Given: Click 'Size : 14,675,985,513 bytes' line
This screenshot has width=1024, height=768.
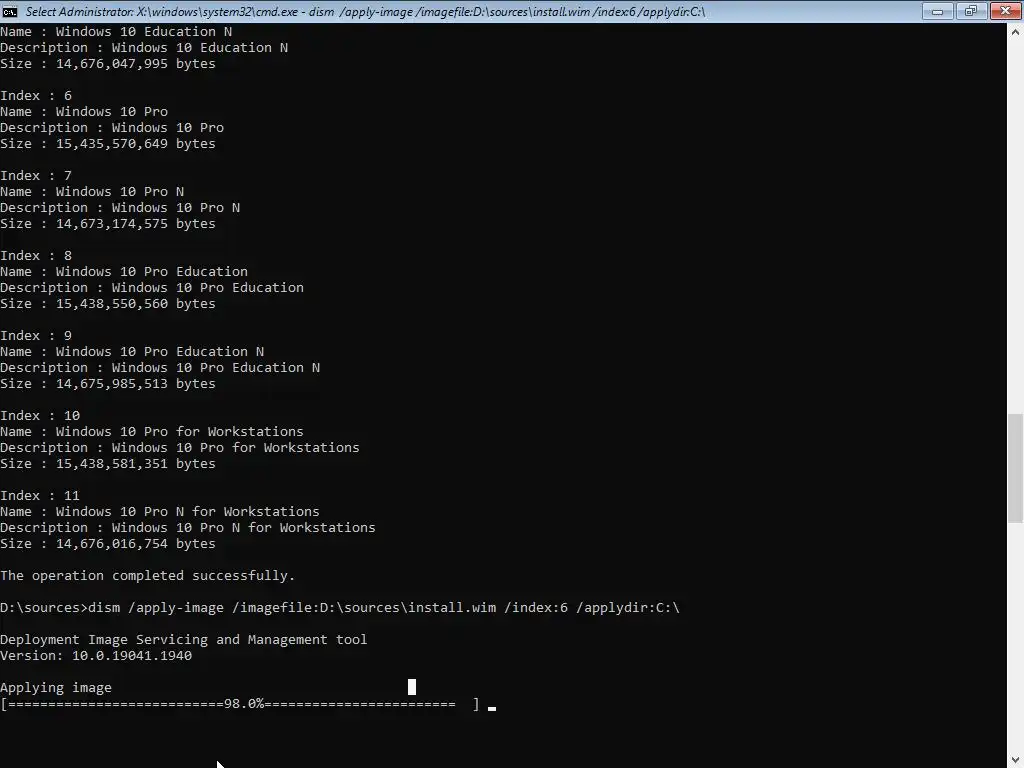Looking at the screenshot, I should coord(108,383).
